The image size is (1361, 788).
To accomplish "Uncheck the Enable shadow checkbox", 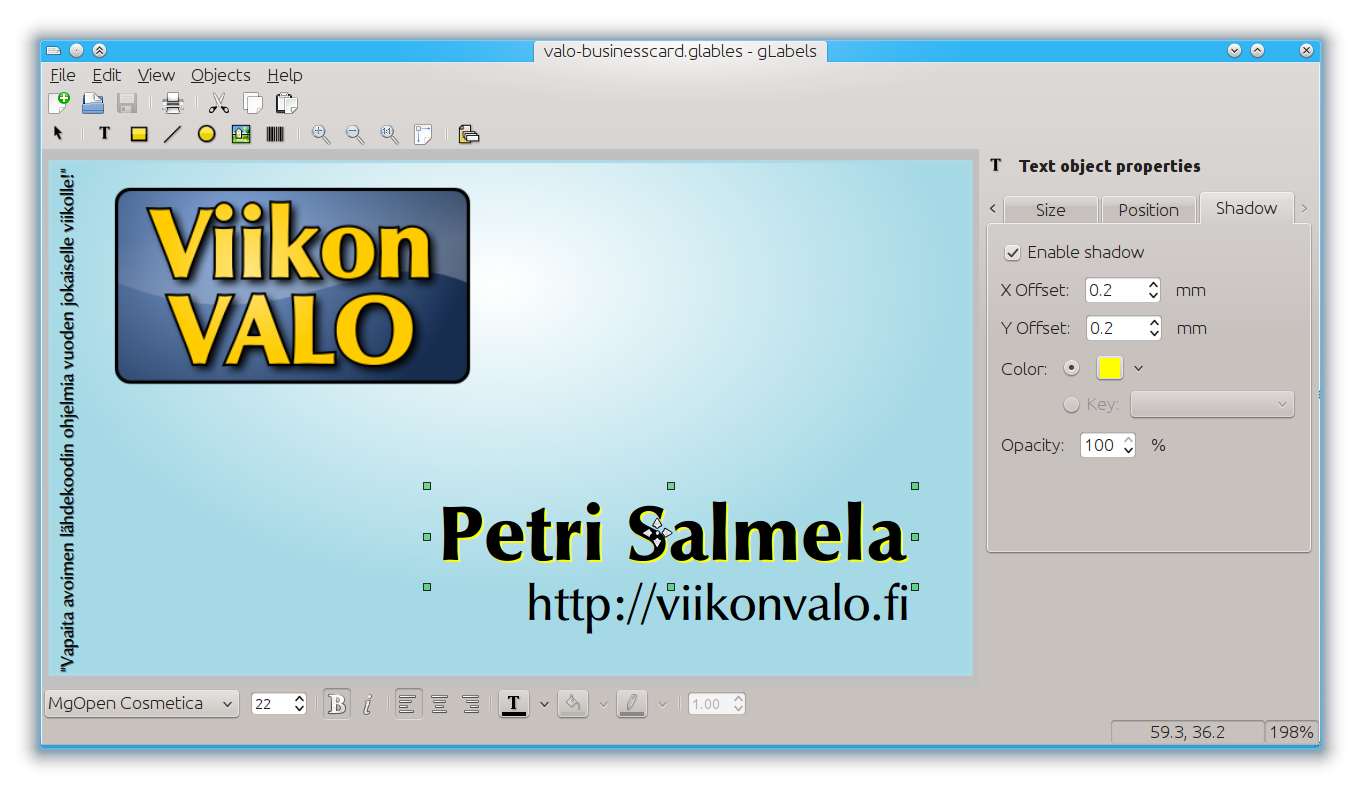I will coord(1013,252).
